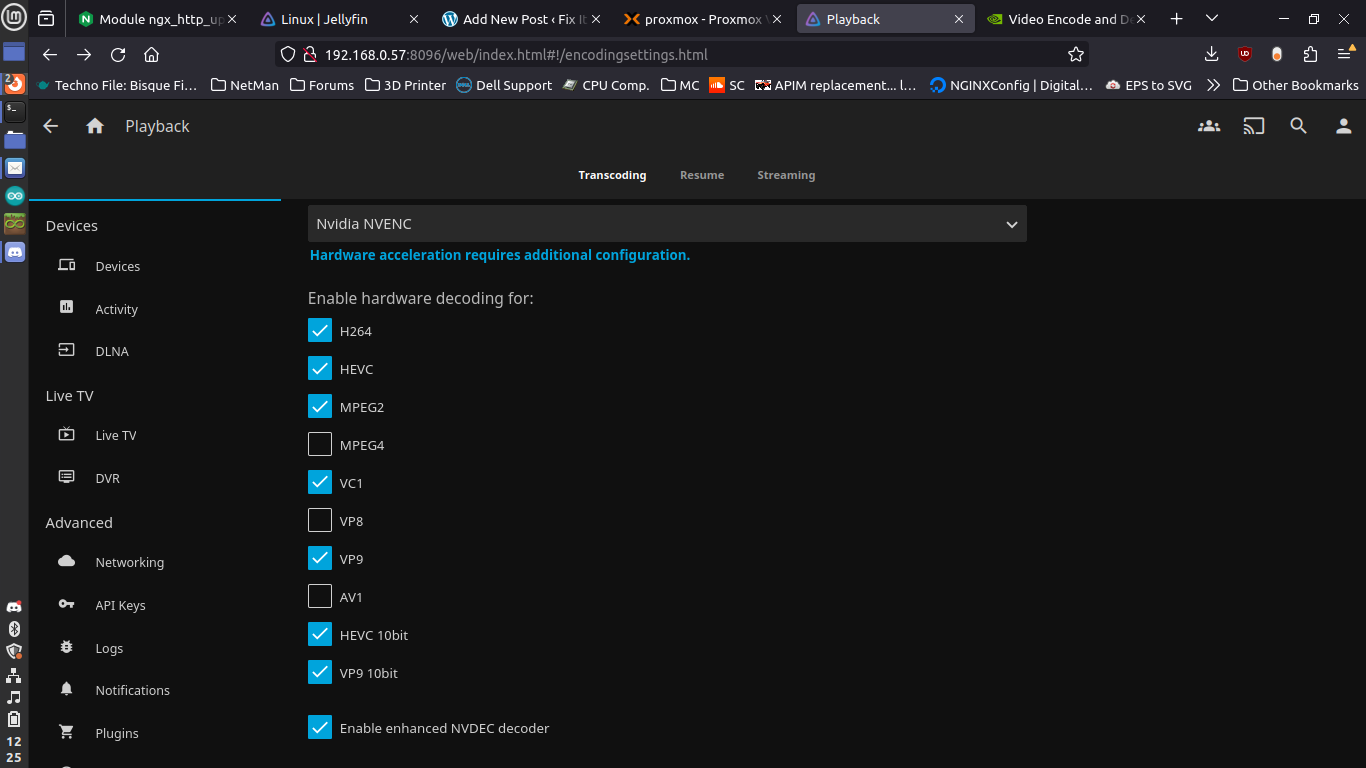Open the 3D Printer bookmark folder
This screenshot has height=768, width=1366.
coord(405,85)
